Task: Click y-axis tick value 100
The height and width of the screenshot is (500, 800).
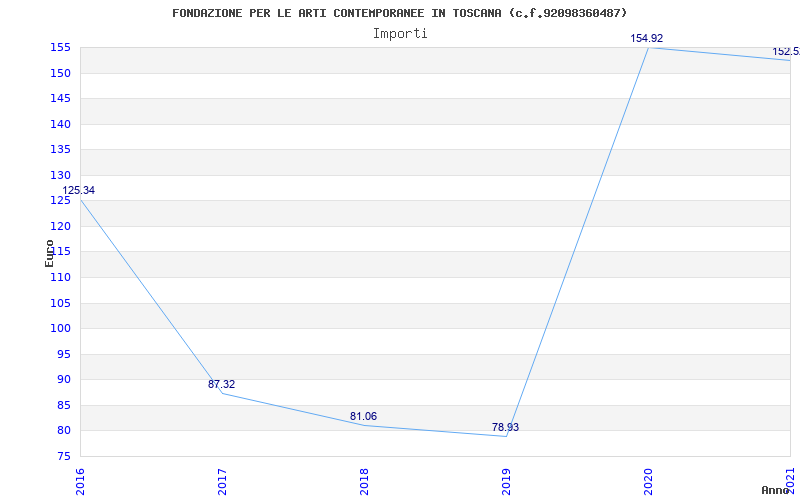Action: coord(60,329)
